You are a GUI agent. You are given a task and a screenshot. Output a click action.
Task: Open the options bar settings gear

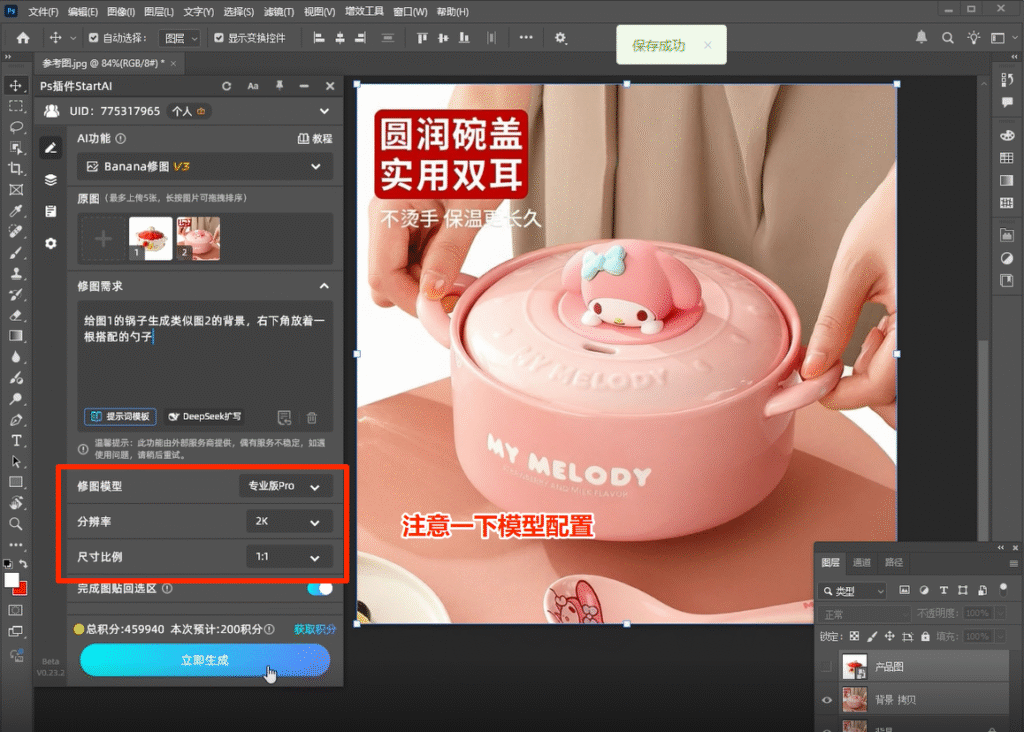pos(560,38)
